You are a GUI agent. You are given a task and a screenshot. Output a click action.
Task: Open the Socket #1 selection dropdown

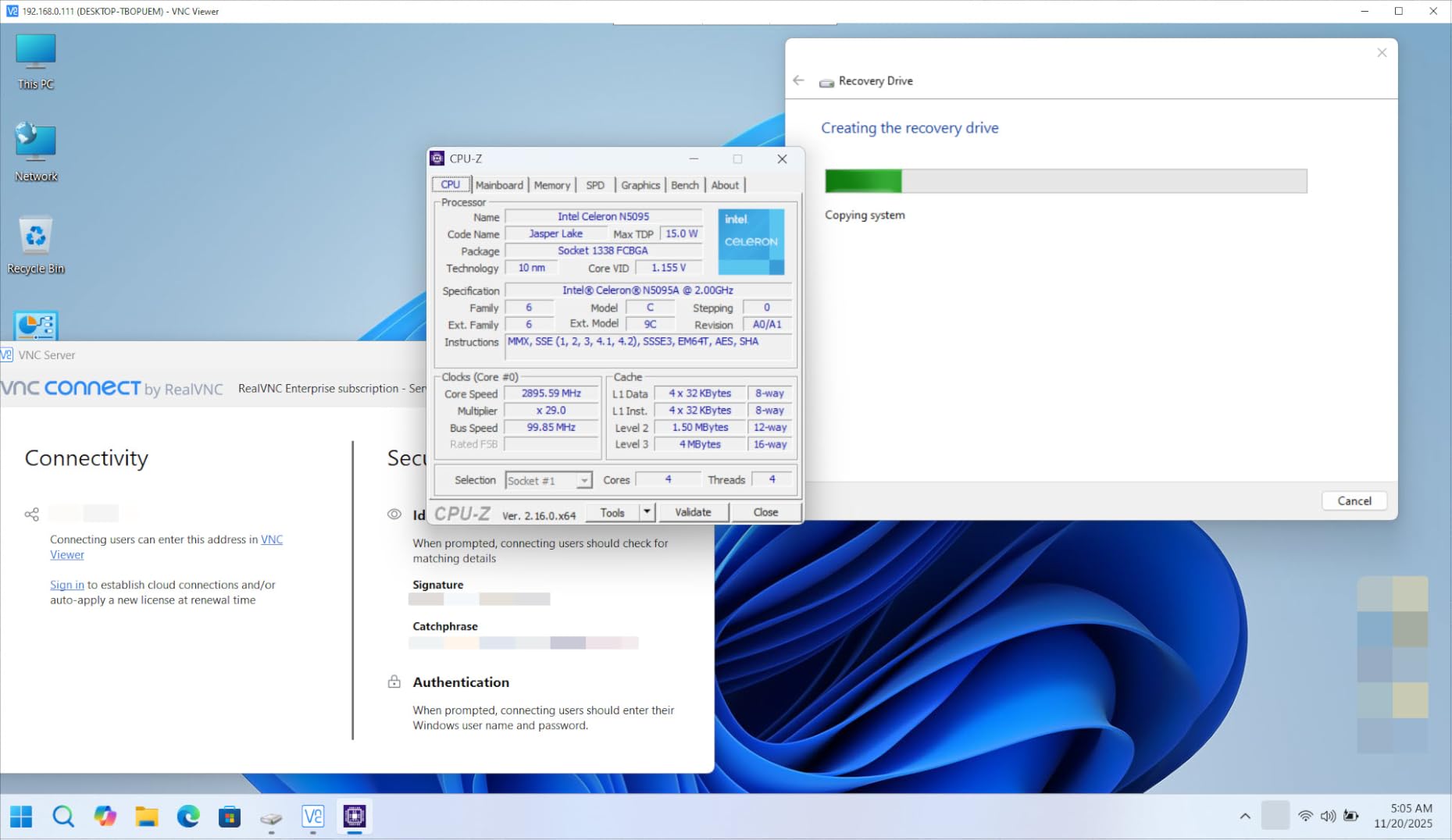coord(548,481)
